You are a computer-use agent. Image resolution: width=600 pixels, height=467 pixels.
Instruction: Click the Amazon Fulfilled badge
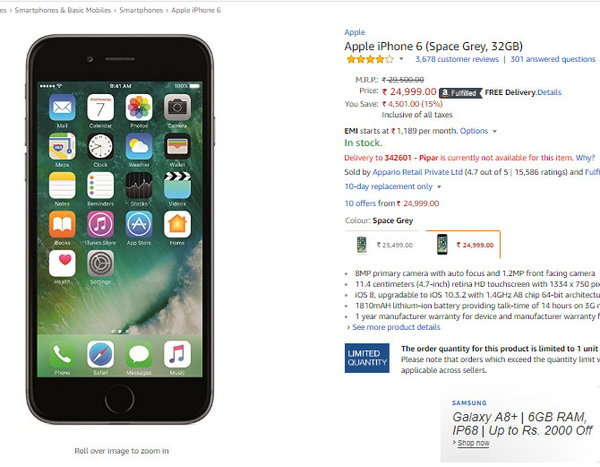(460, 93)
